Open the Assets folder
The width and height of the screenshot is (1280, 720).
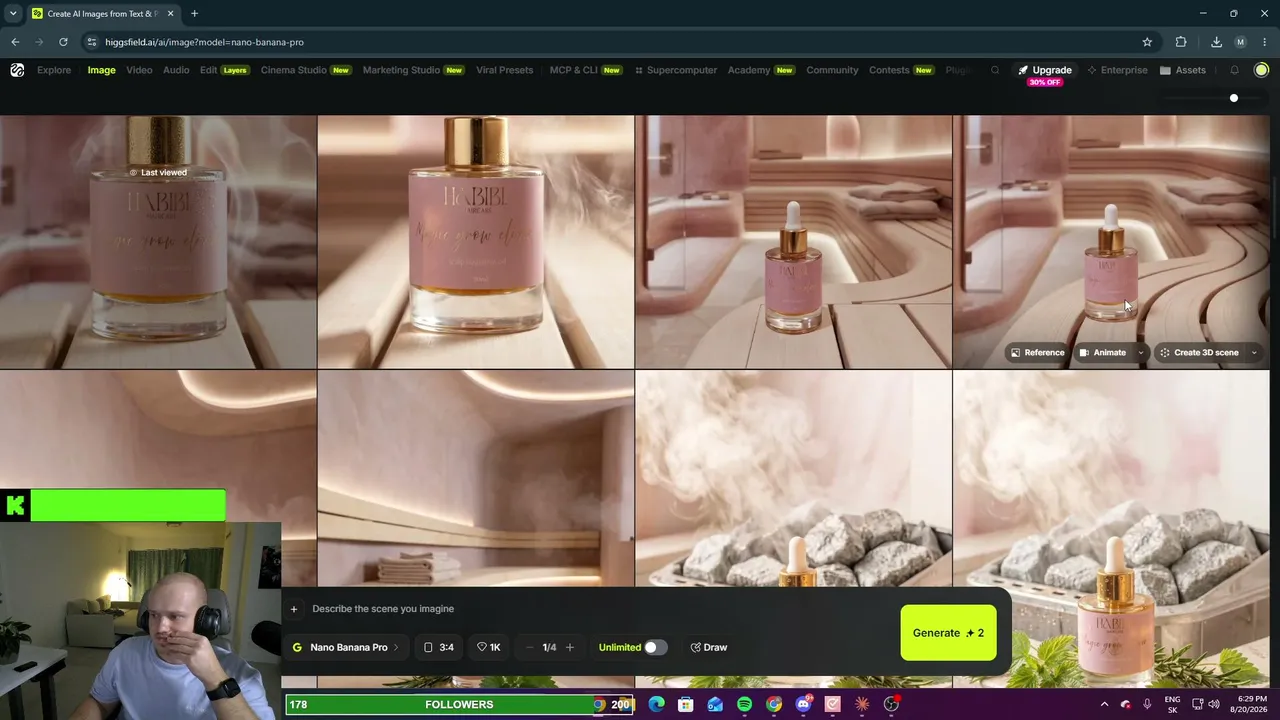(1182, 70)
